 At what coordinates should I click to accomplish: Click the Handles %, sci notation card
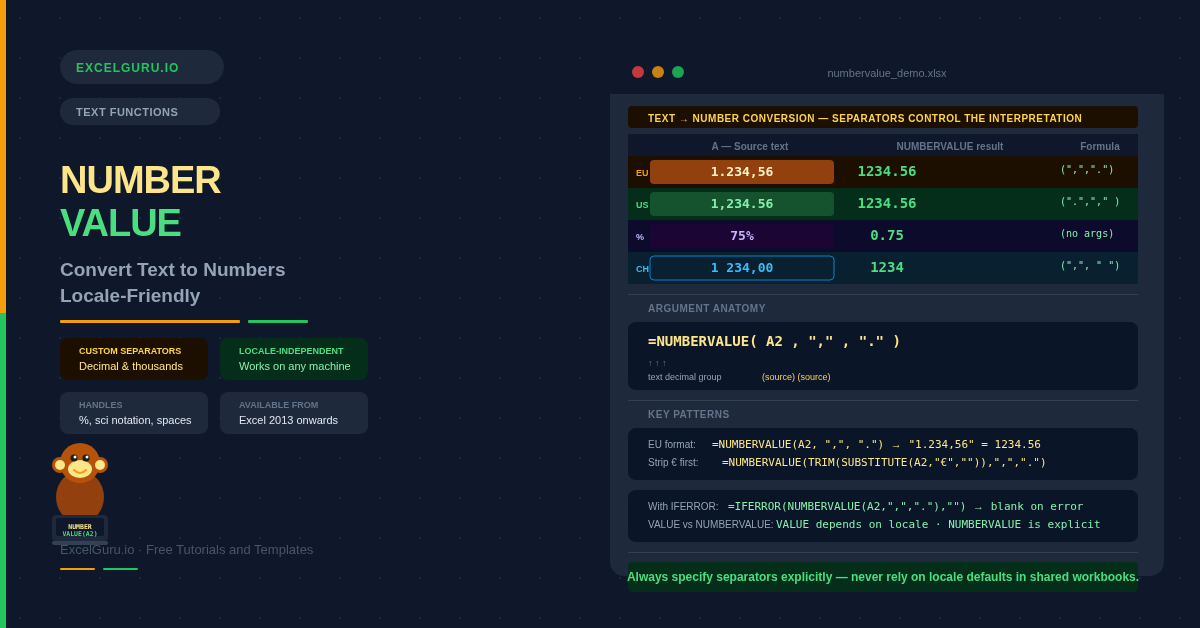134,413
